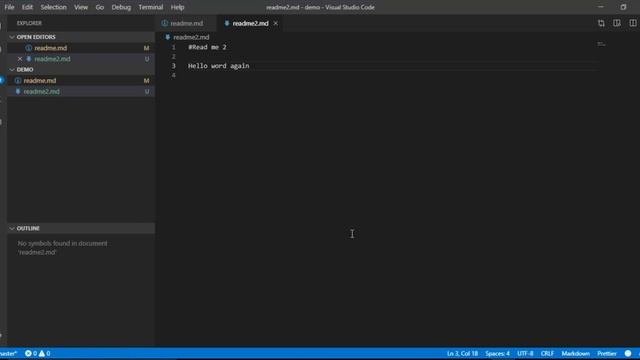Image resolution: width=640 pixels, height=360 pixels.
Task: Click the feedback smiley icon
Action: 628,353
